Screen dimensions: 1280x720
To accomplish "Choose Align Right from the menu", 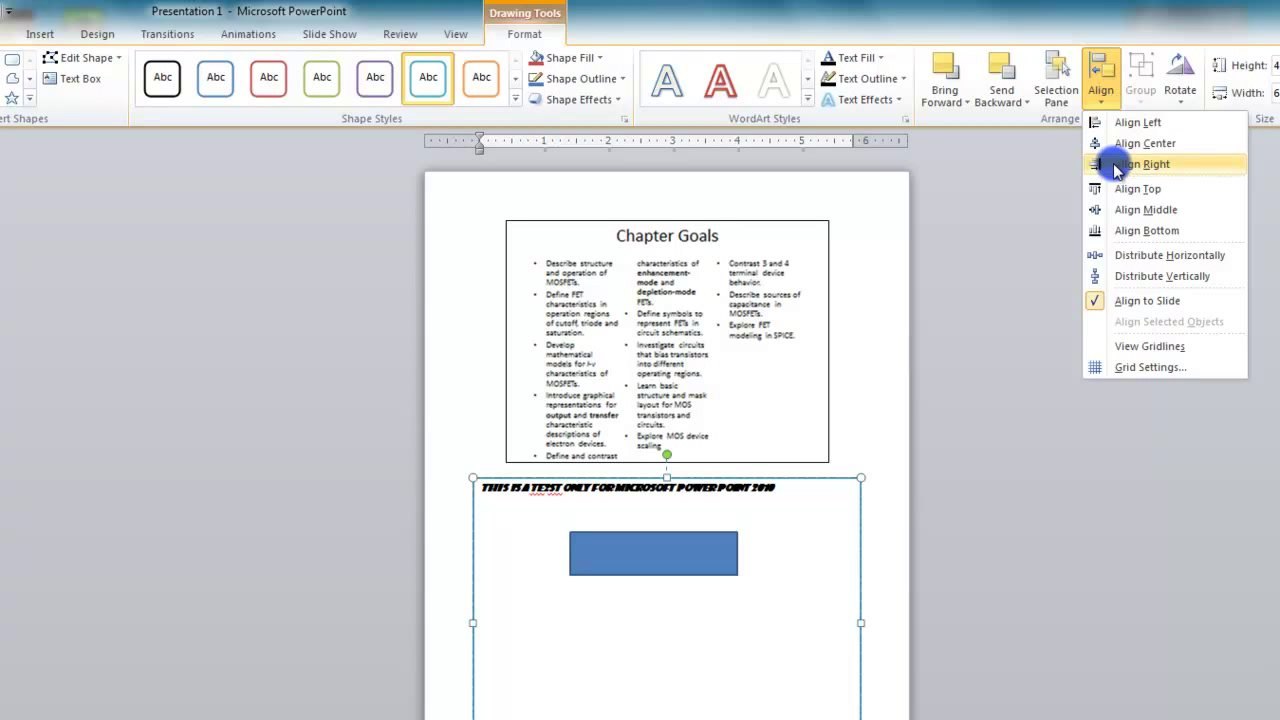I will [x=1165, y=164].
